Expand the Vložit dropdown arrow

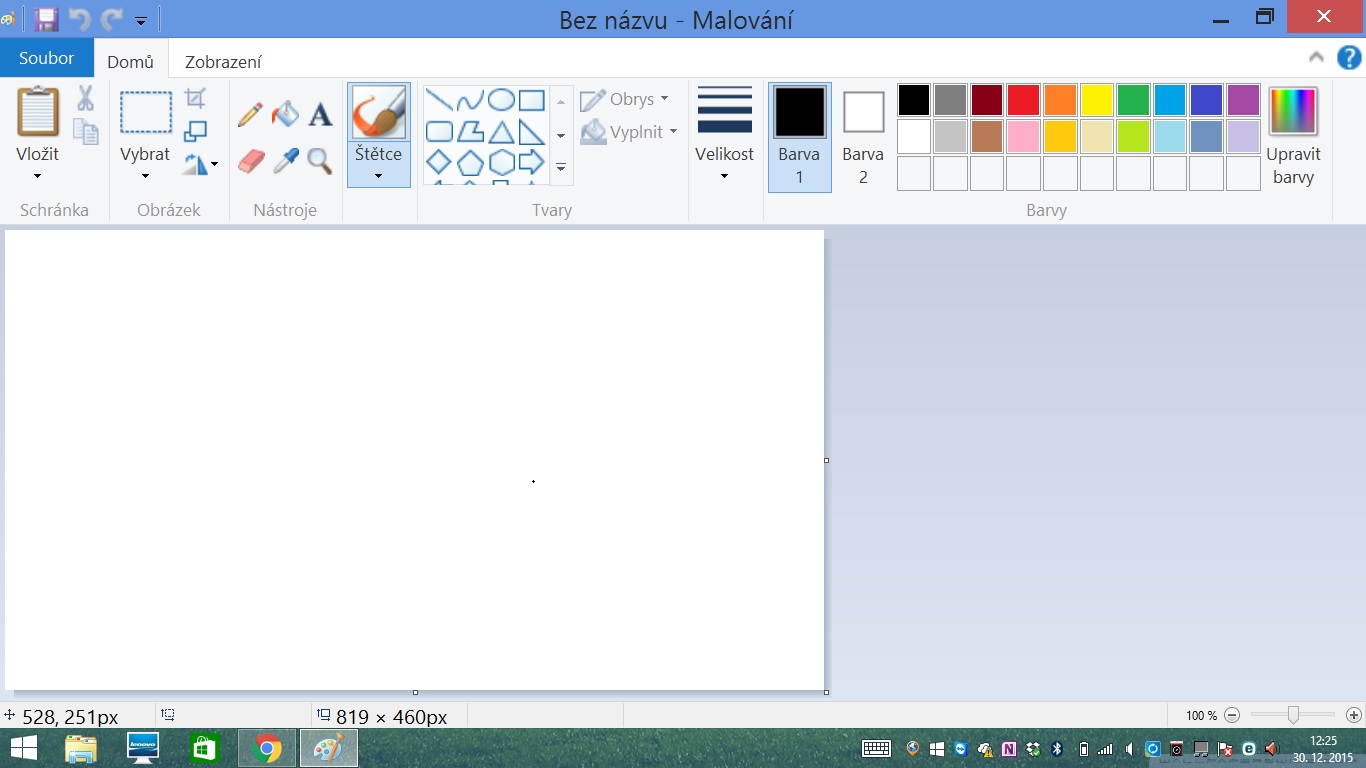pyautogui.click(x=38, y=177)
